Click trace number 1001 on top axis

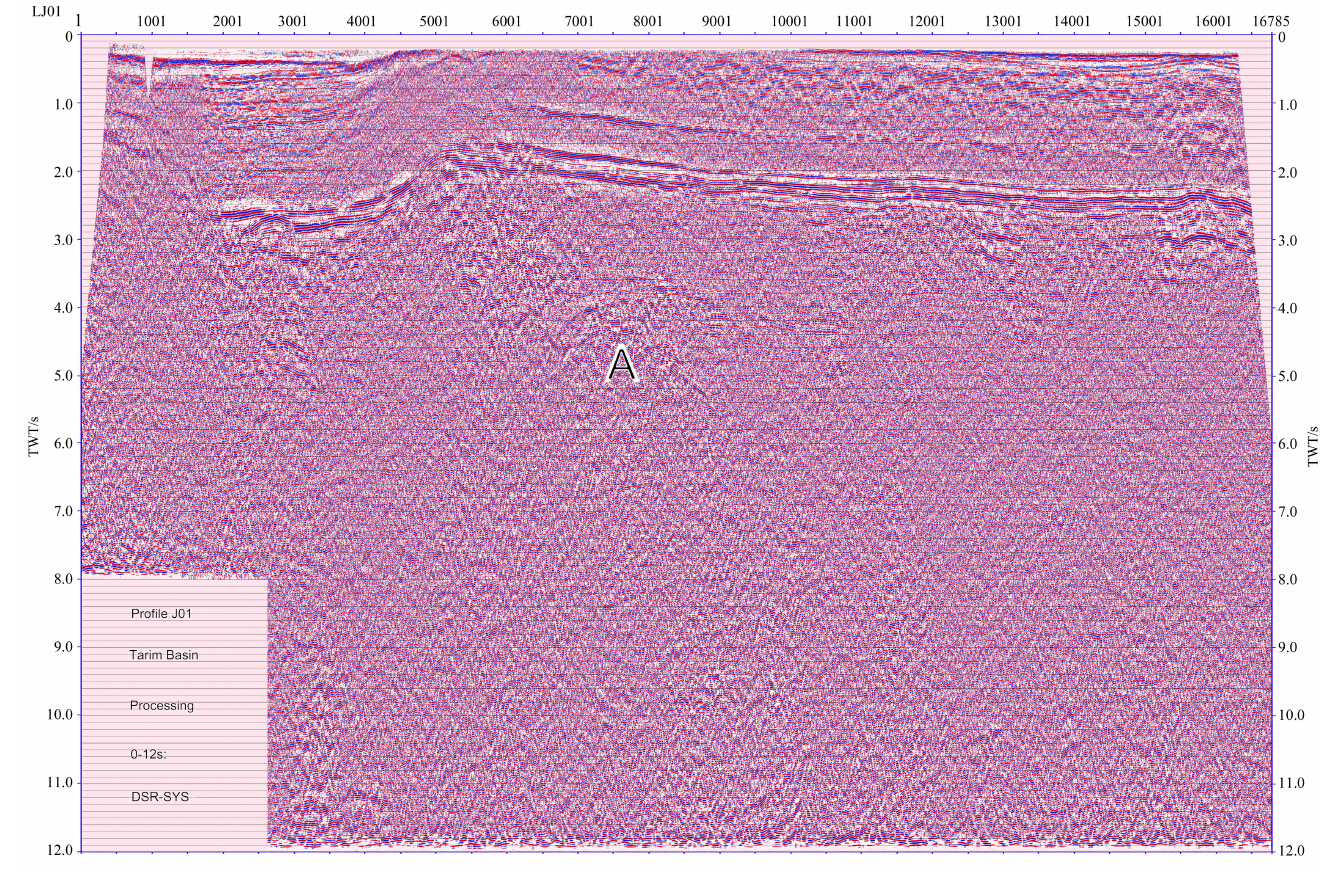150,20
